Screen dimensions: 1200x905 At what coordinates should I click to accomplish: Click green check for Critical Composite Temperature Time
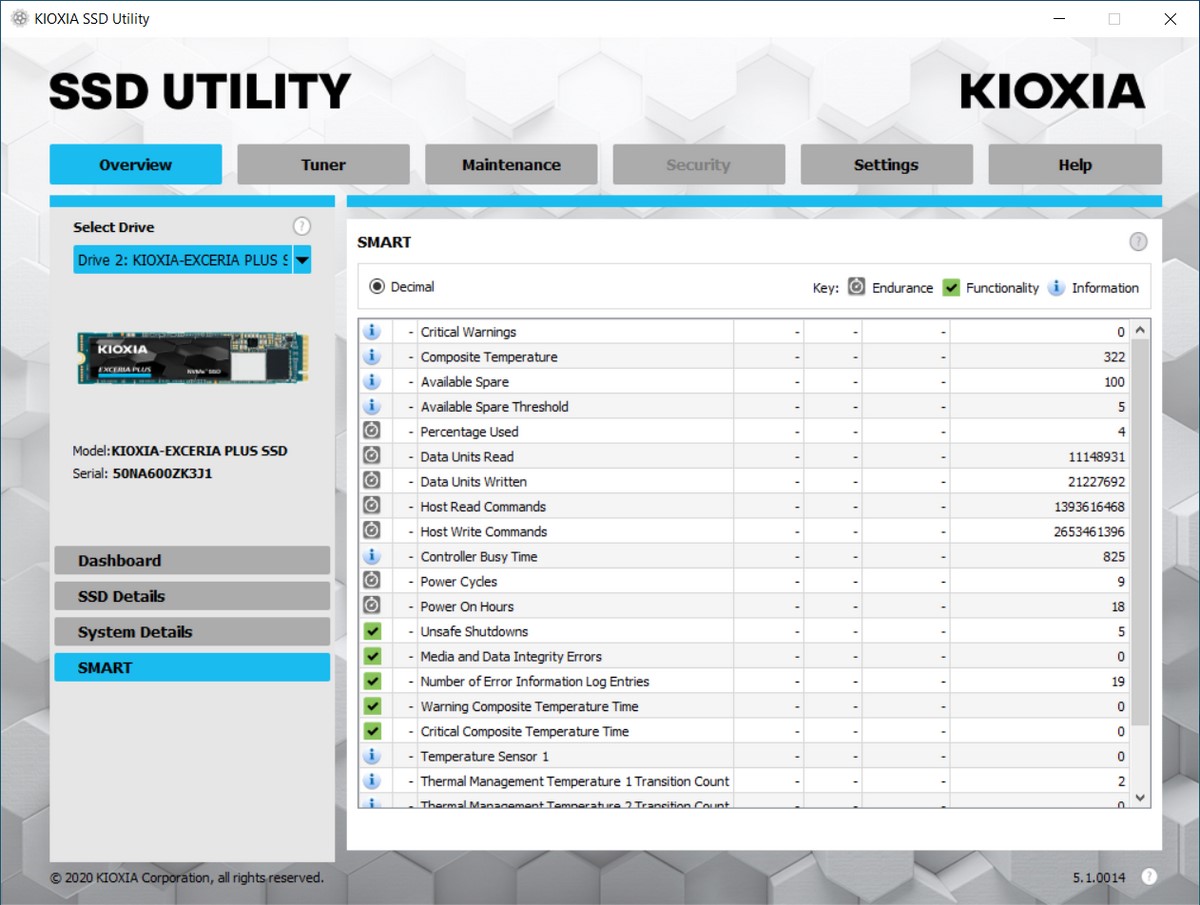point(372,731)
